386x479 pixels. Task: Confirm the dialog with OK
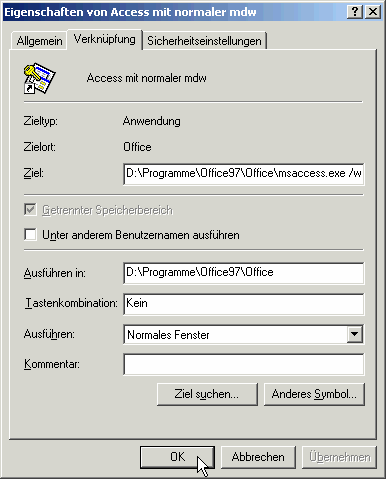pos(177,457)
